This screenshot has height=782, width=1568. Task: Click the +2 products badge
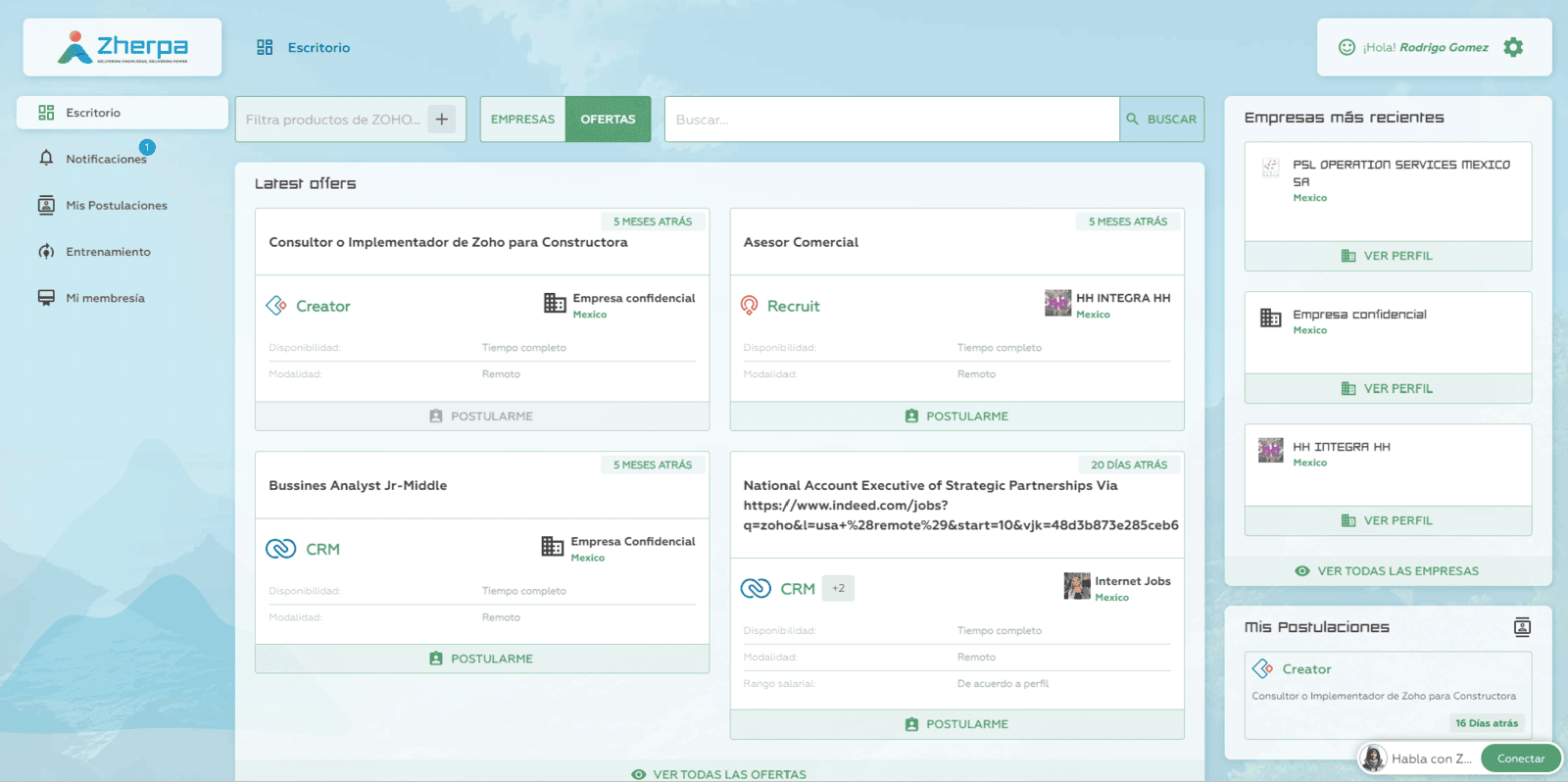click(x=838, y=588)
